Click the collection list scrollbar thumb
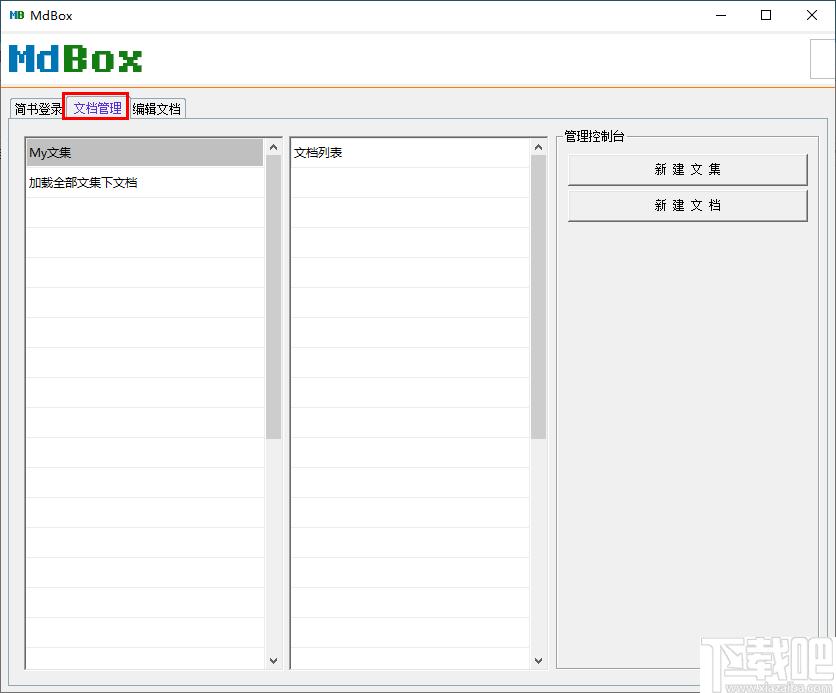This screenshot has width=836, height=693. click(274, 297)
